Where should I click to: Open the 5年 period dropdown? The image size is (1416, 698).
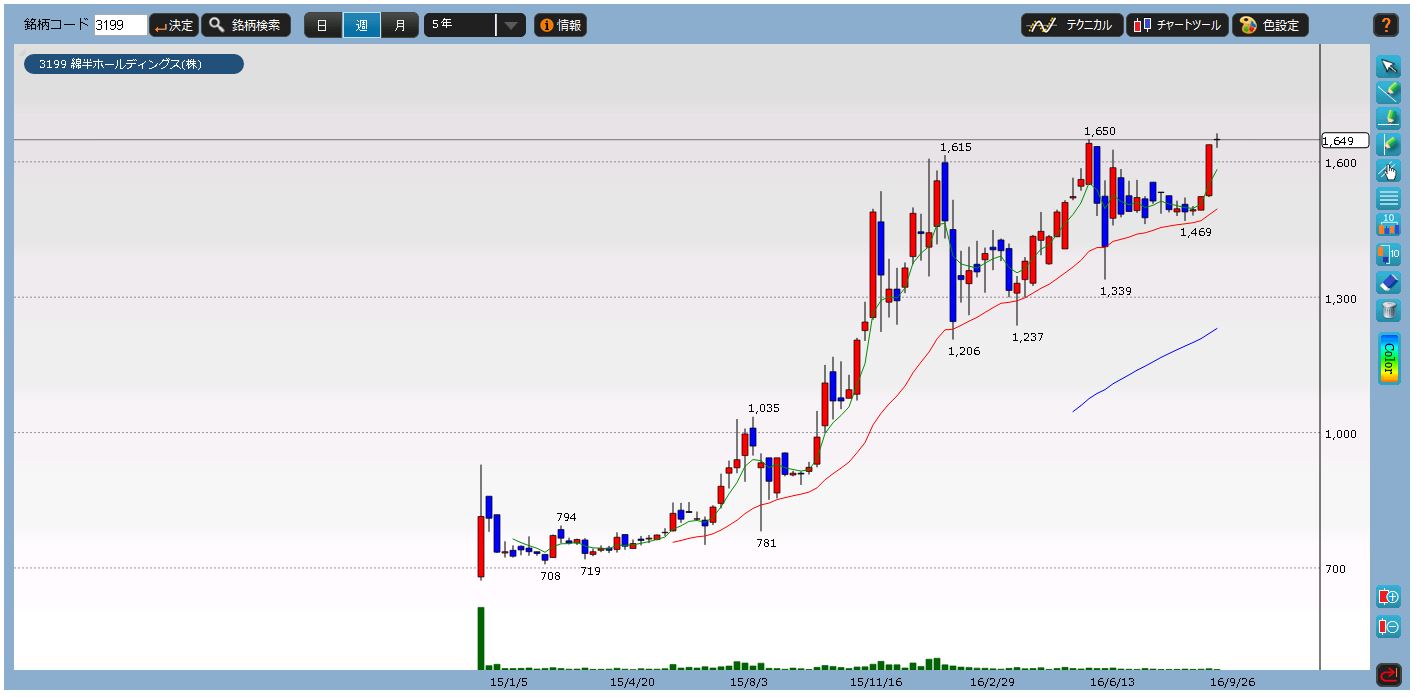tap(510, 25)
